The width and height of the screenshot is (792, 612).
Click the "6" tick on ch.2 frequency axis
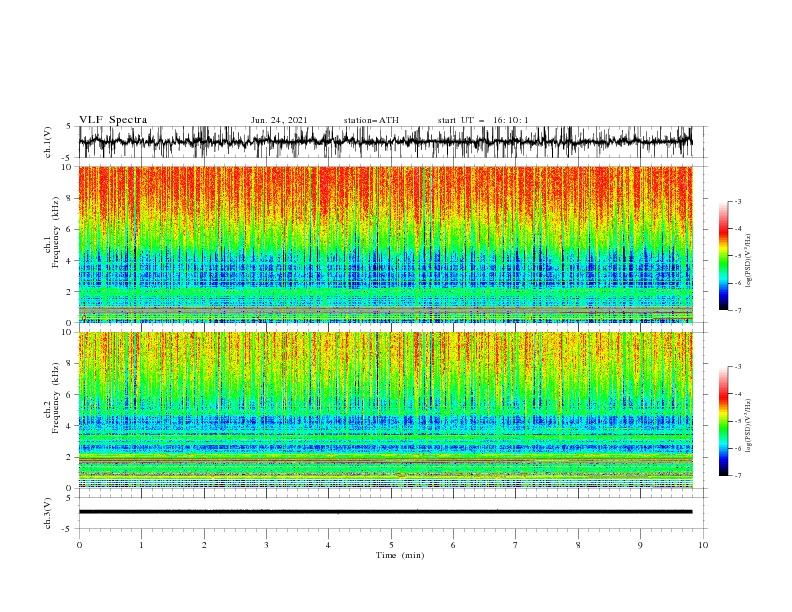pyautogui.click(x=70, y=395)
